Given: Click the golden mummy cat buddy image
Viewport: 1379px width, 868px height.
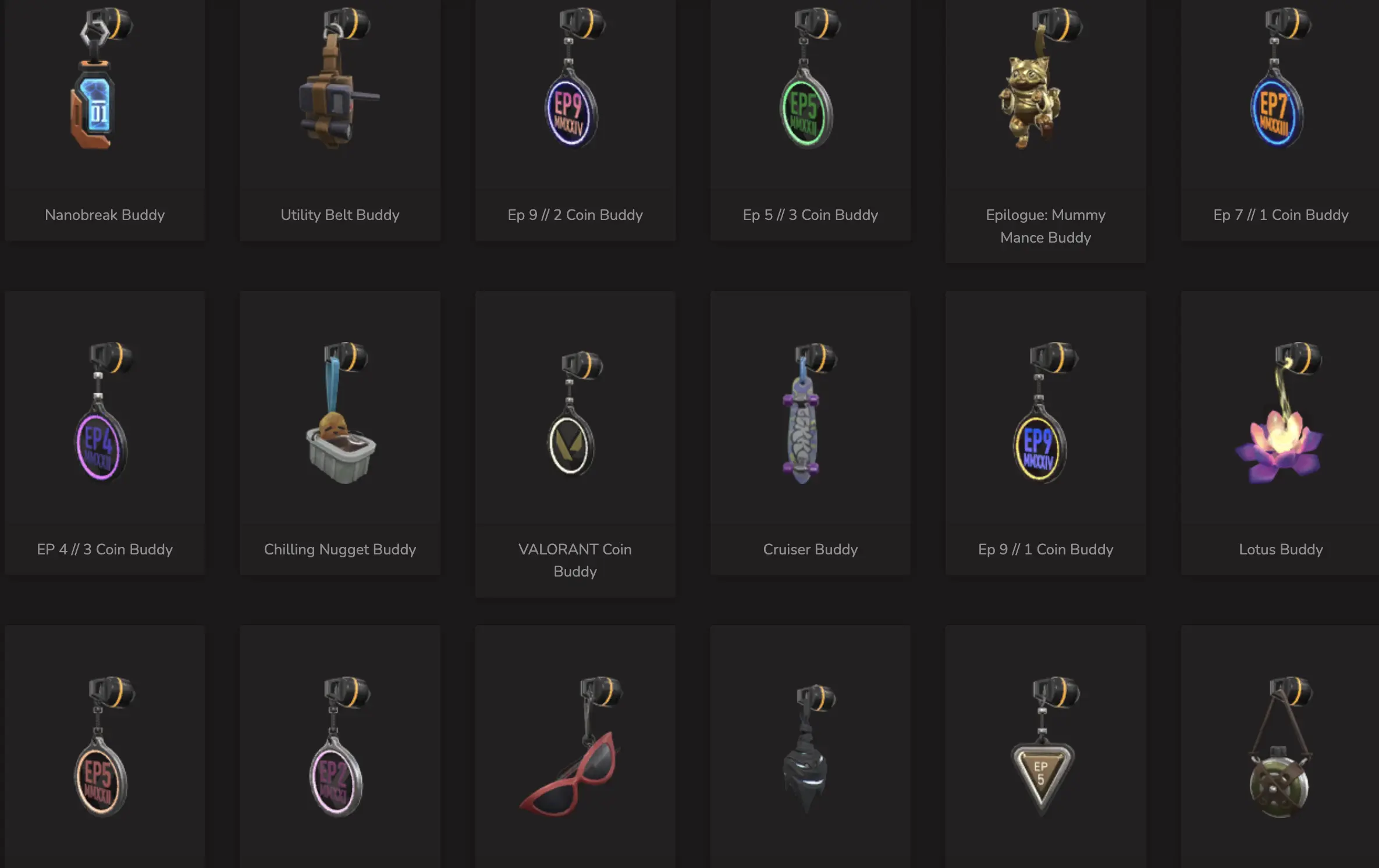Looking at the screenshot, I should coord(1040,79).
